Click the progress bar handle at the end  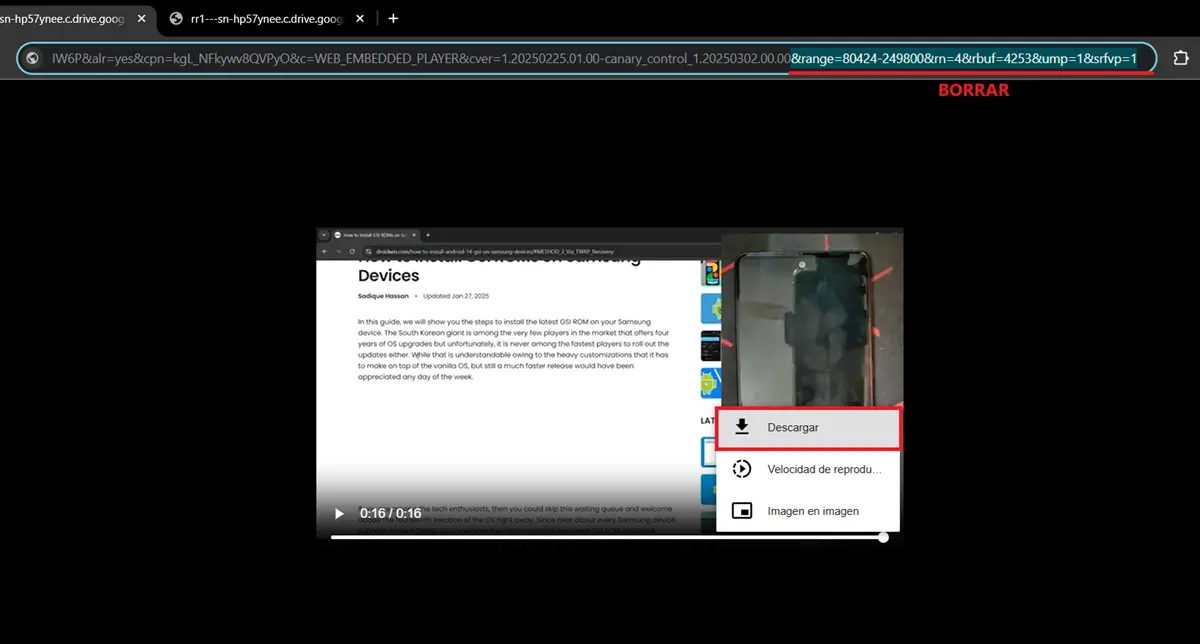tap(883, 538)
